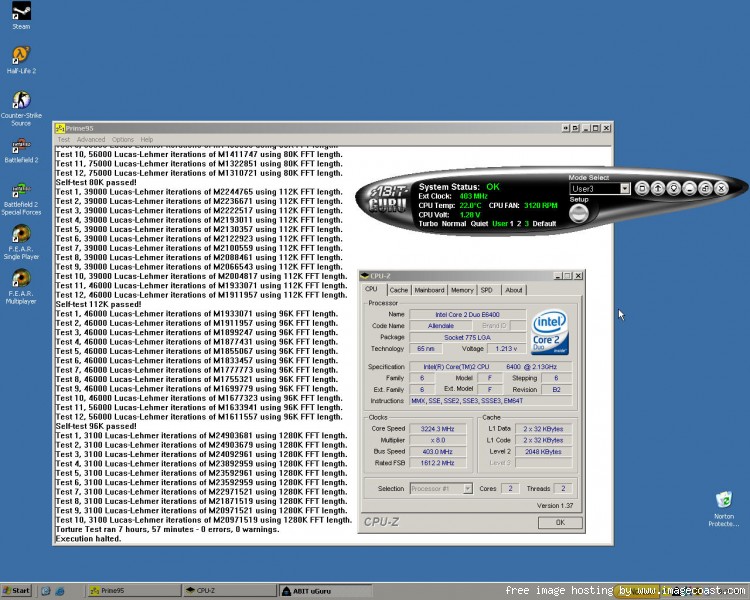Click the OK button in CPU-Z
Image resolution: width=750 pixels, height=600 pixels.
[560, 522]
